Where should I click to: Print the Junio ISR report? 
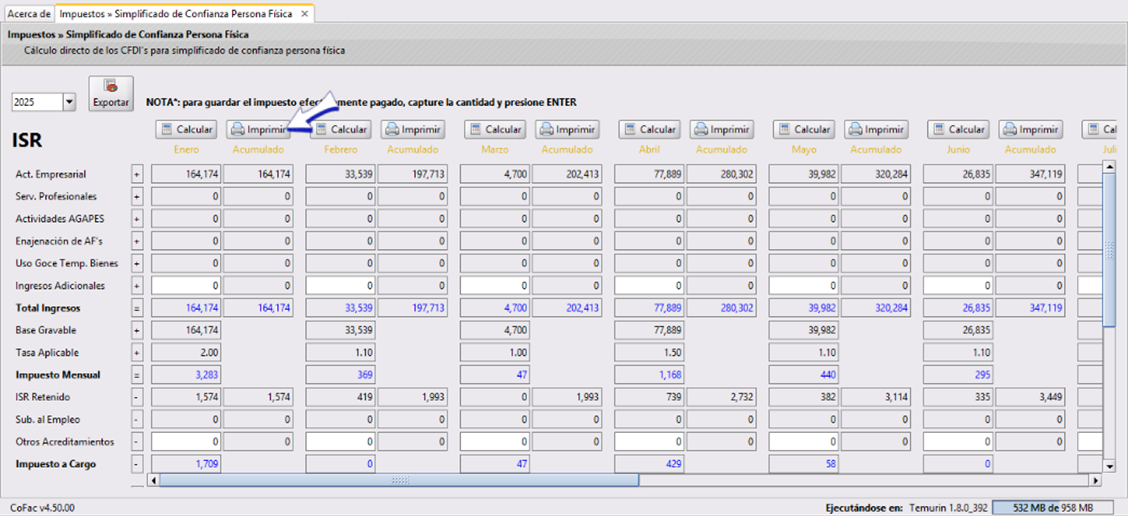coord(1030,130)
